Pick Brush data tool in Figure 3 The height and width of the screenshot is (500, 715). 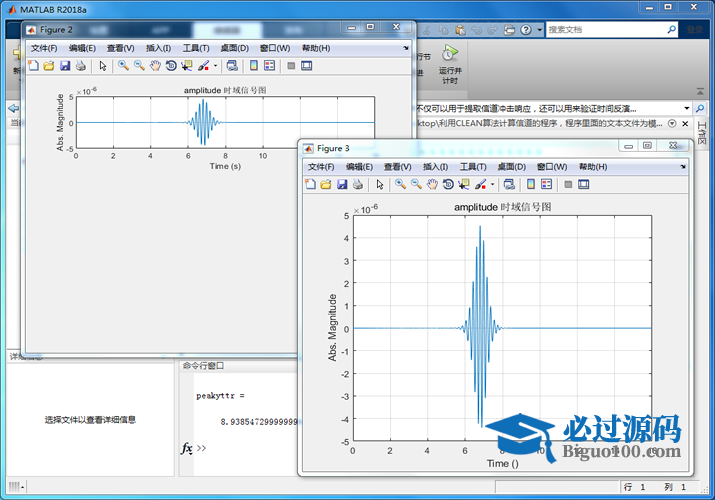[x=481, y=184]
